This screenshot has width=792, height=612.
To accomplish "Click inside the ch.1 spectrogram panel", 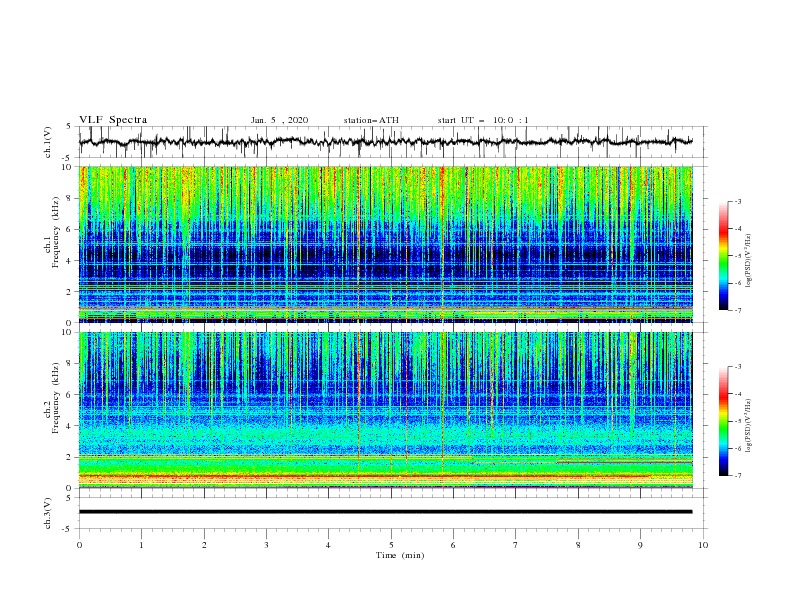I will coord(386,244).
